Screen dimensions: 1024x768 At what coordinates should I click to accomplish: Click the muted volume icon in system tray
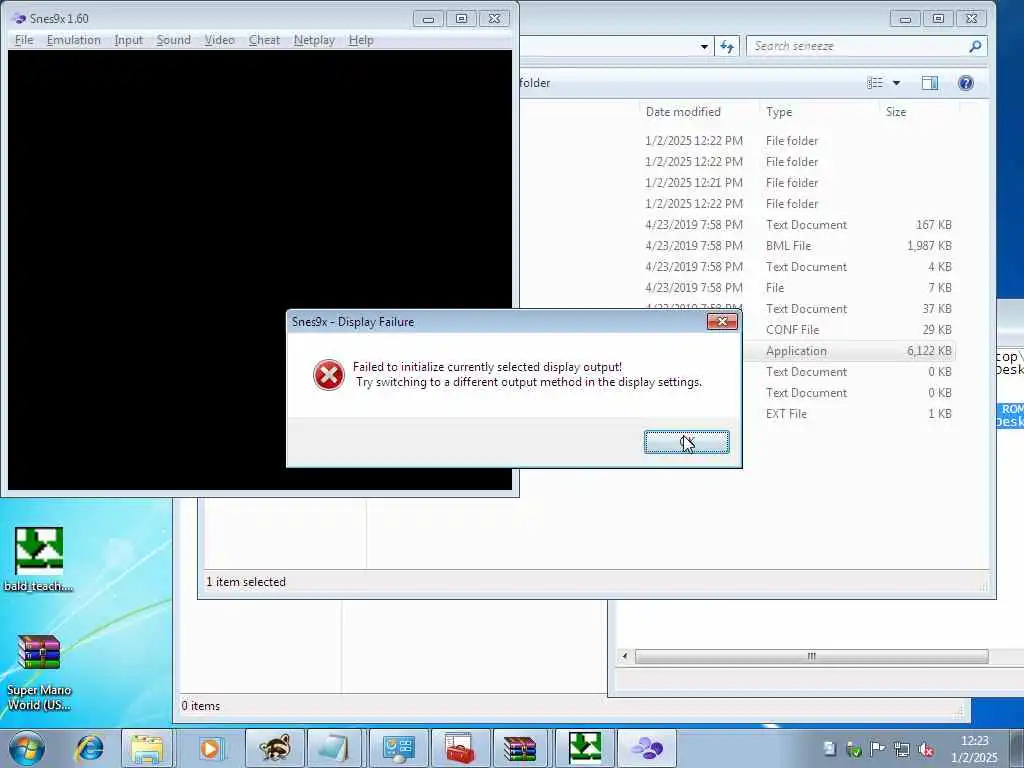click(x=925, y=749)
